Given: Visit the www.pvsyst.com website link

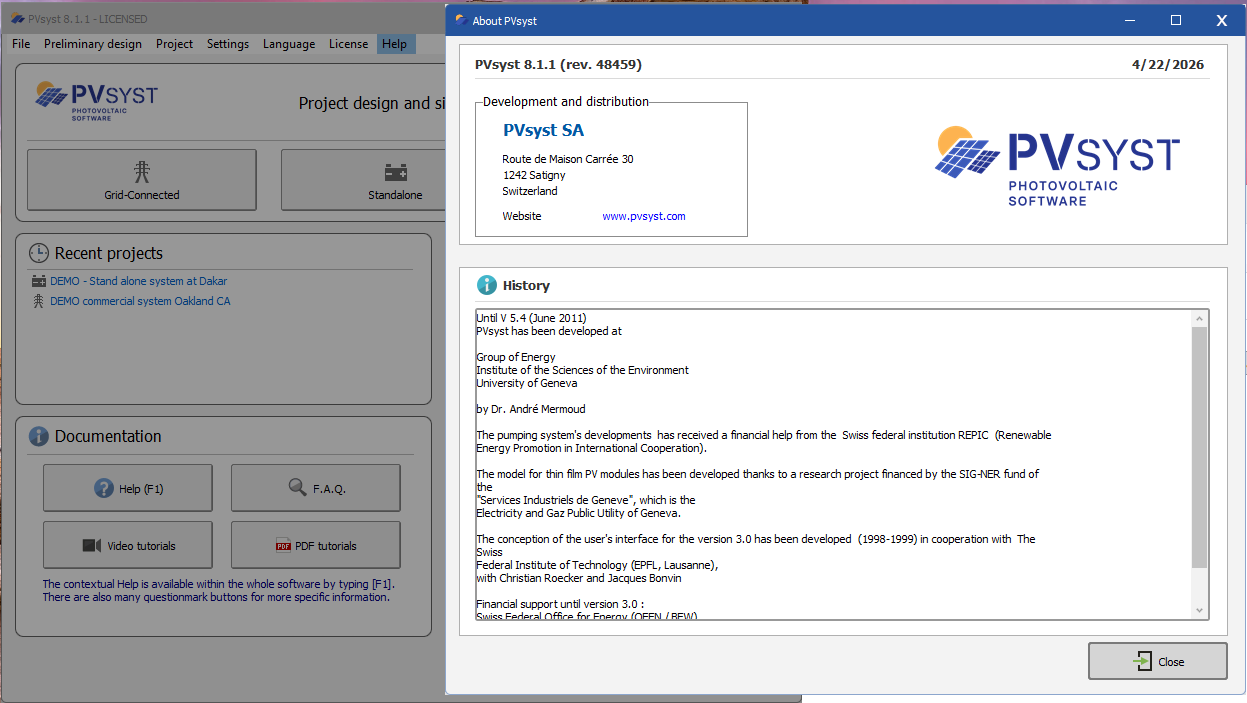Looking at the screenshot, I should pyautogui.click(x=644, y=216).
